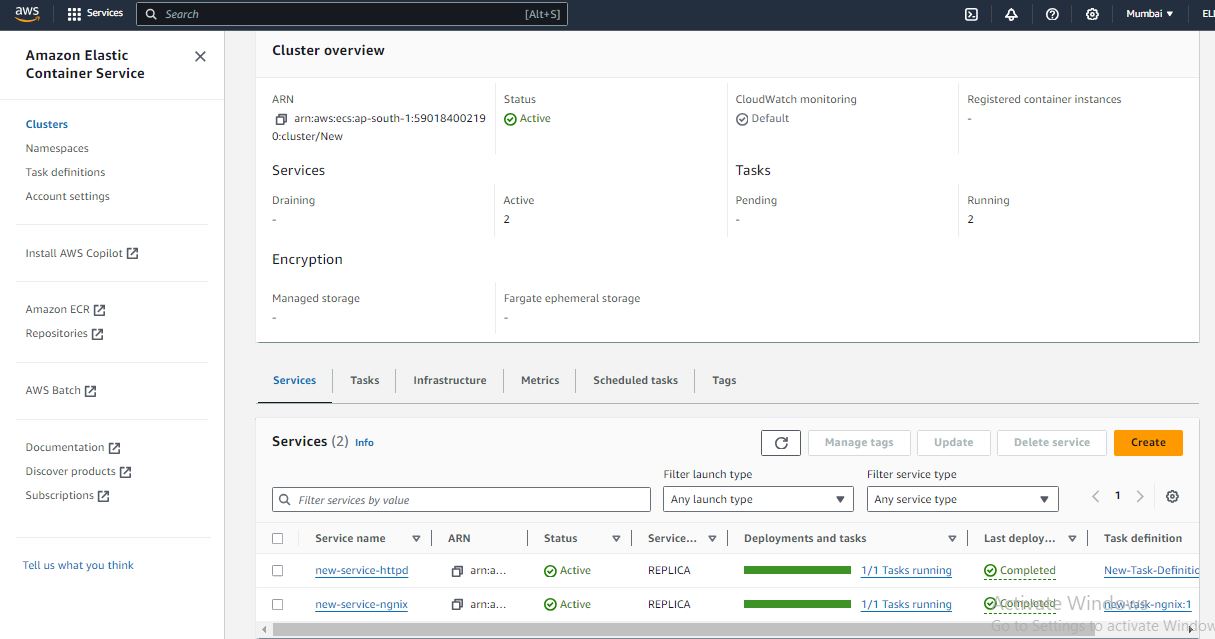Expand the Filter service type dropdown

coord(961,499)
